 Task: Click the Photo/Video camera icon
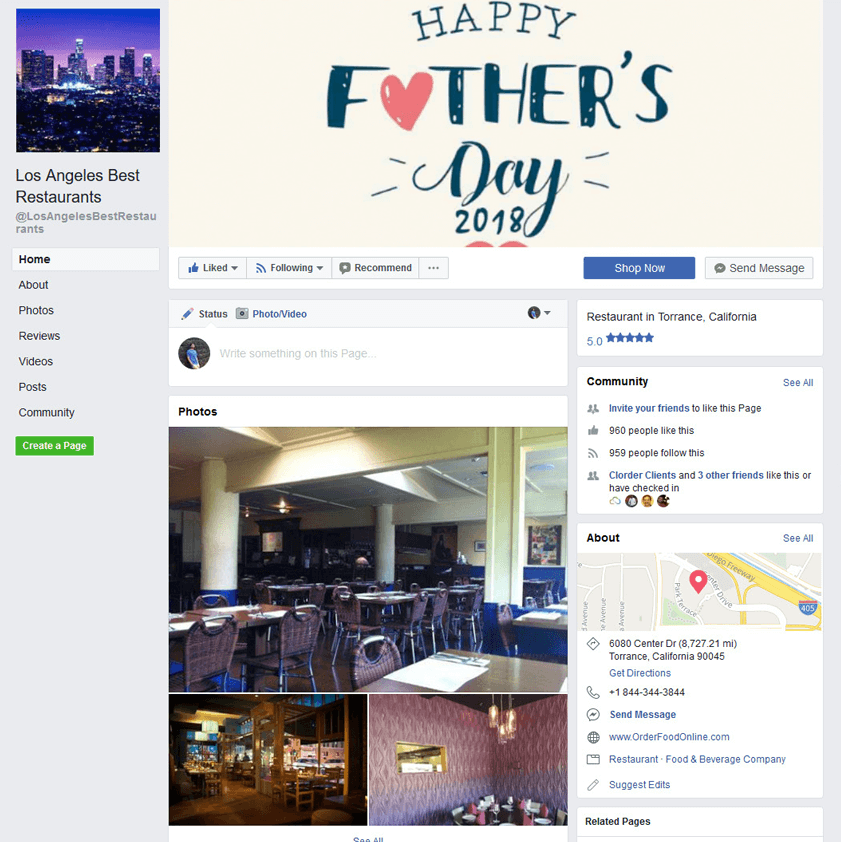pyautogui.click(x=242, y=313)
